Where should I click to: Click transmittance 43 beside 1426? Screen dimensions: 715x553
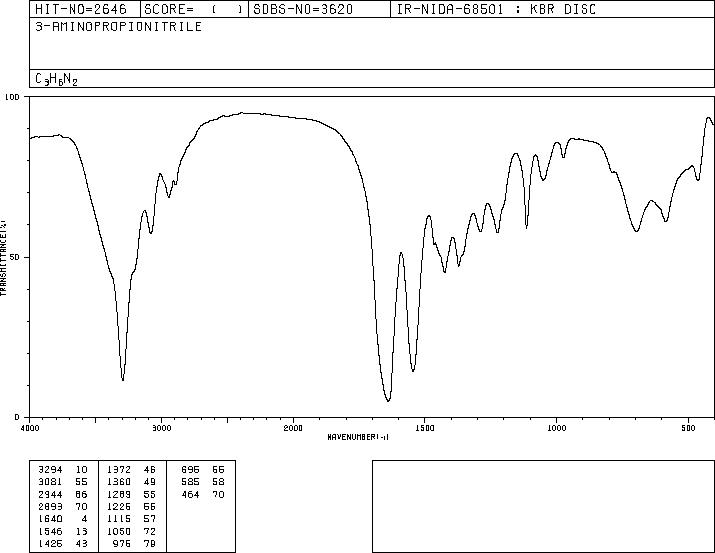82,544
